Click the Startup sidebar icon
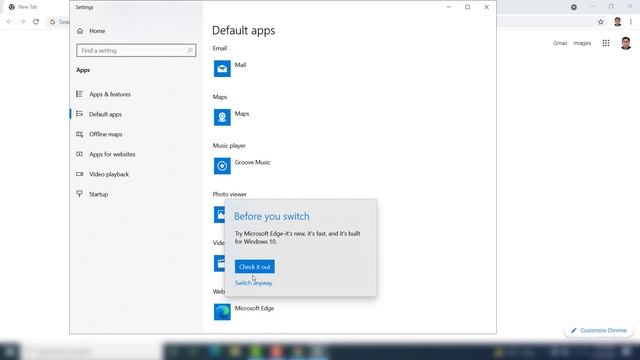The width and height of the screenshot is (640, 360). tap(80, 193)
